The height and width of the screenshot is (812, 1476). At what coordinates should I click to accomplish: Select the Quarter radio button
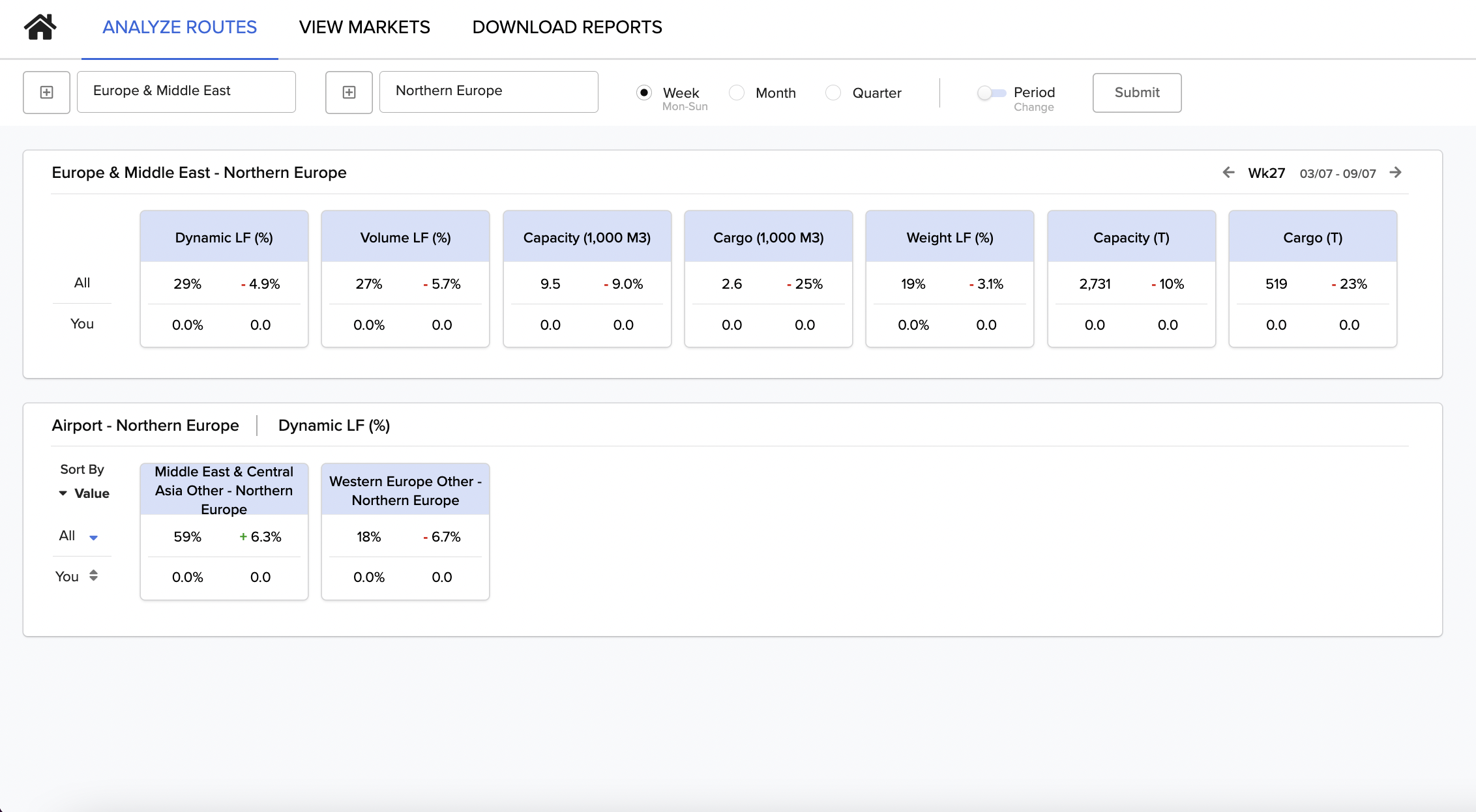(x=833, y=93)
